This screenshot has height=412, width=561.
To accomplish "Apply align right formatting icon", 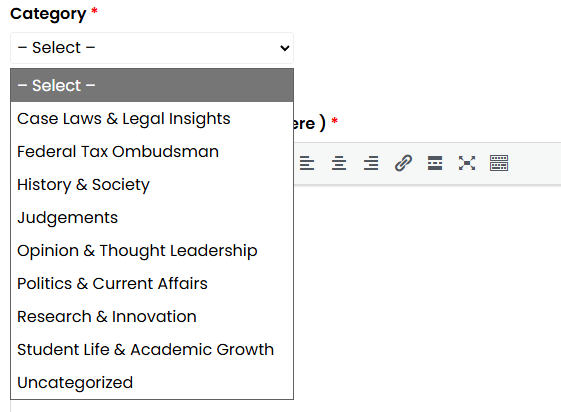I will click(x=371, y=163).
